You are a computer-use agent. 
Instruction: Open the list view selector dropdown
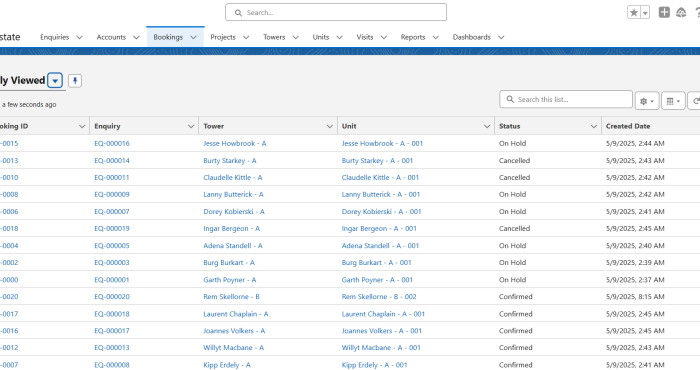tap(55, 81)
